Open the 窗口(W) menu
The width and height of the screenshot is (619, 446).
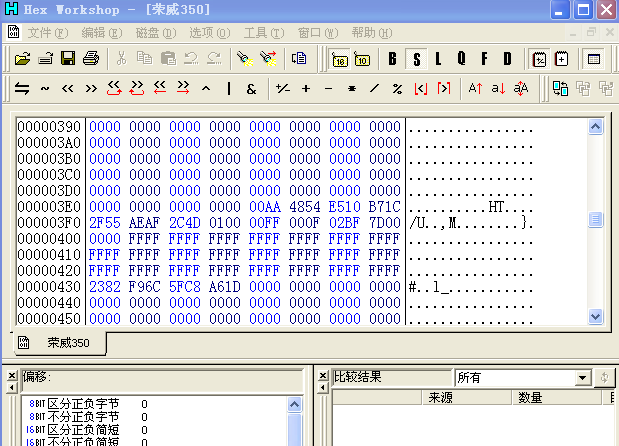318,33
